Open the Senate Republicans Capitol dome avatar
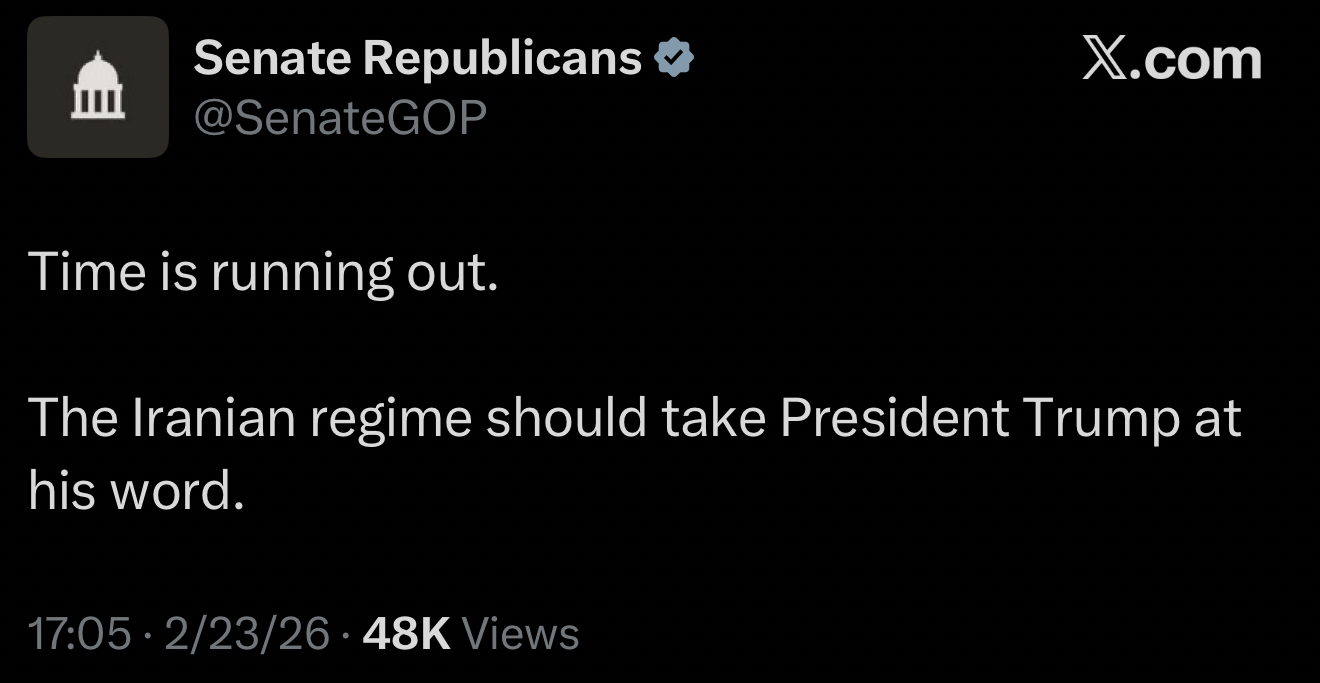This screenshot has height=683, width=1320. (98, 87)
